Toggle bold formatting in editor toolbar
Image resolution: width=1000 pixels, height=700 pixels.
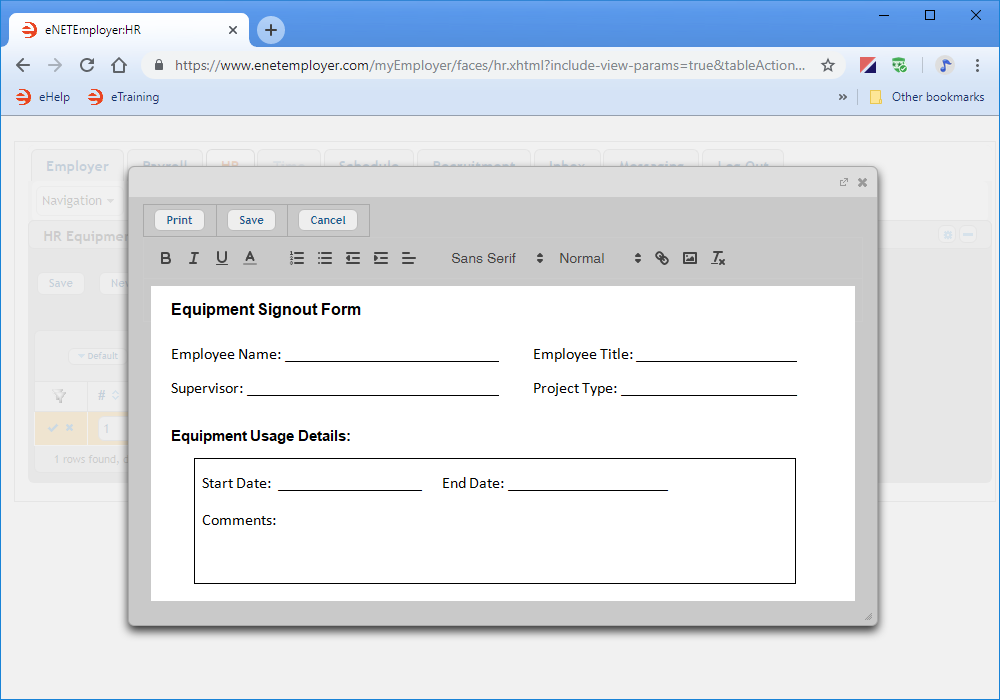[x=166, y=258]
